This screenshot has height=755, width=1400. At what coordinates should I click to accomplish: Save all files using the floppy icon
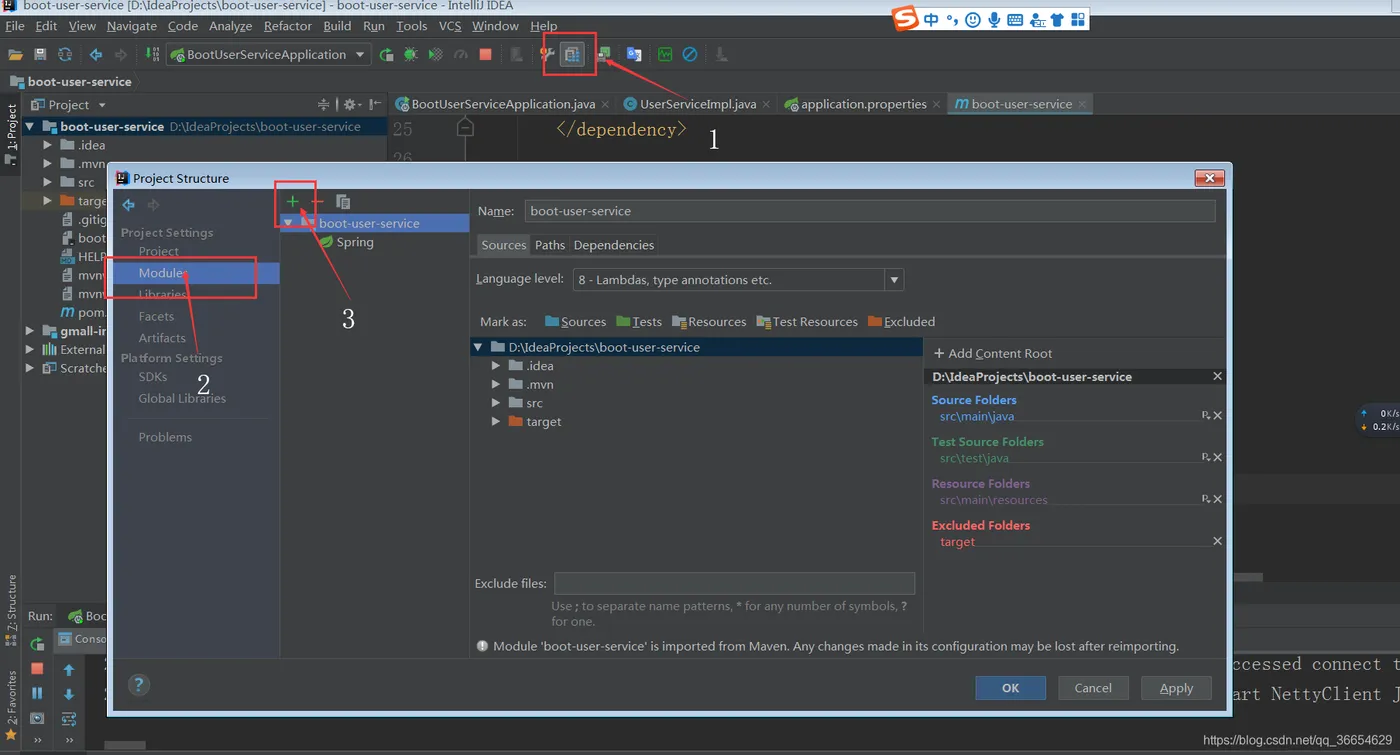point(40,55)
